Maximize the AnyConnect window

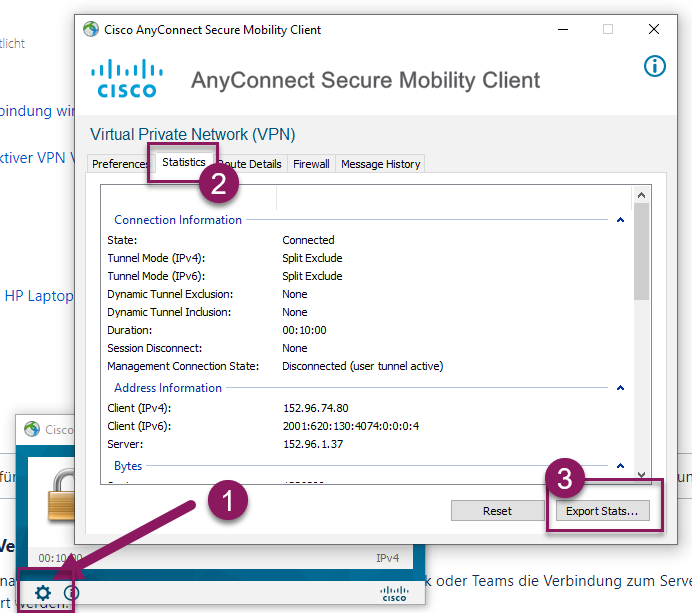coord(608,30)
